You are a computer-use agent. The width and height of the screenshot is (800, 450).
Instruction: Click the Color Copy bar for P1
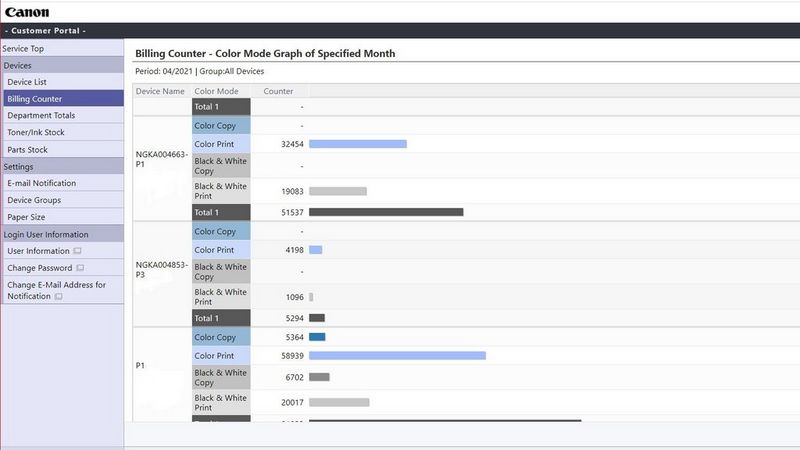[x=317, y=337]
